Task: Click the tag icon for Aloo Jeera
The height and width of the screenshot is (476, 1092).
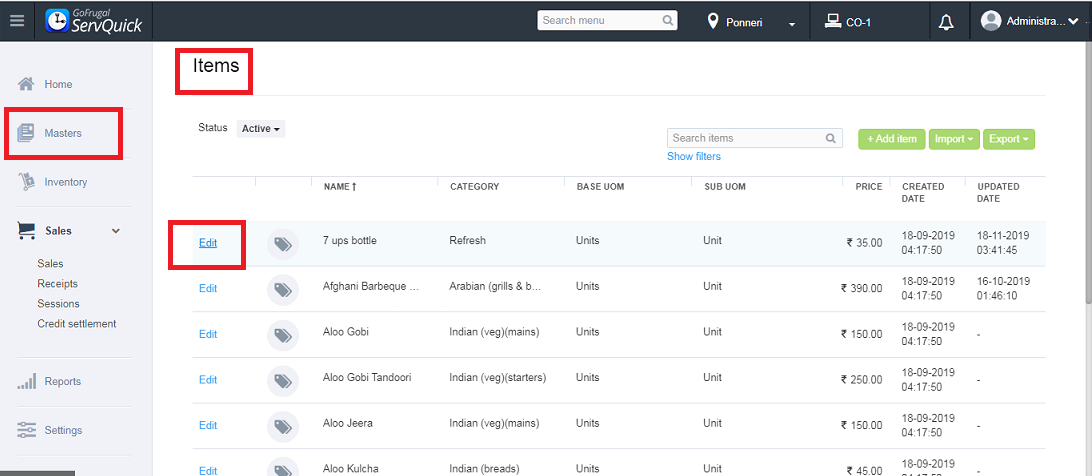Action: tap(283, 426)
